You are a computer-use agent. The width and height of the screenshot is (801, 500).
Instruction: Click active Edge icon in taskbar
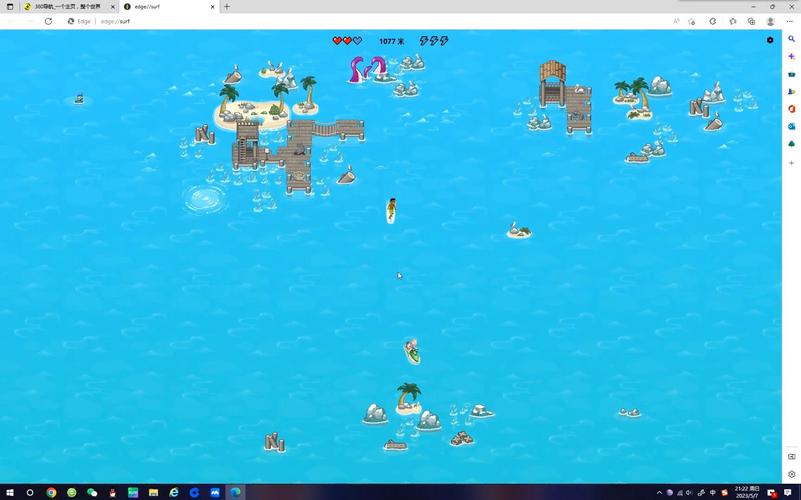coord(235,492)
